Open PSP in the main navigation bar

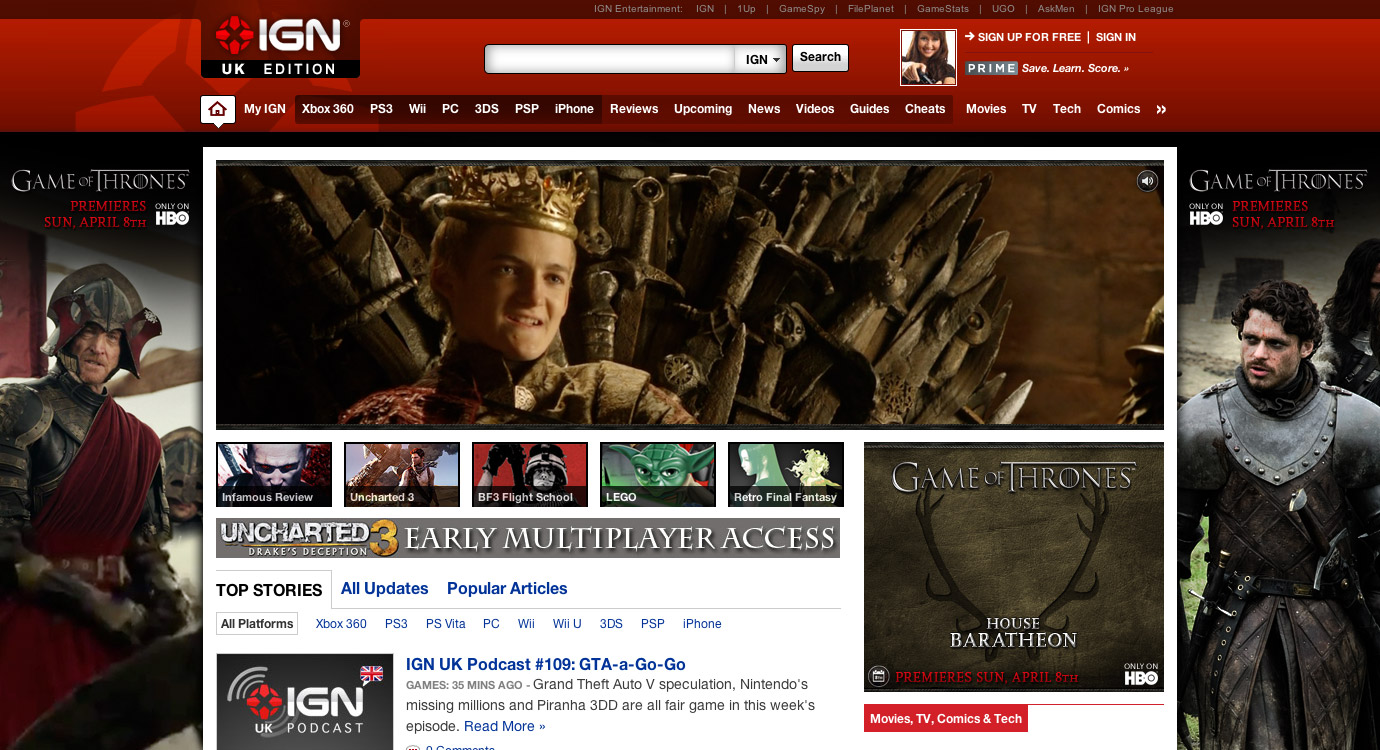point(527,109)
